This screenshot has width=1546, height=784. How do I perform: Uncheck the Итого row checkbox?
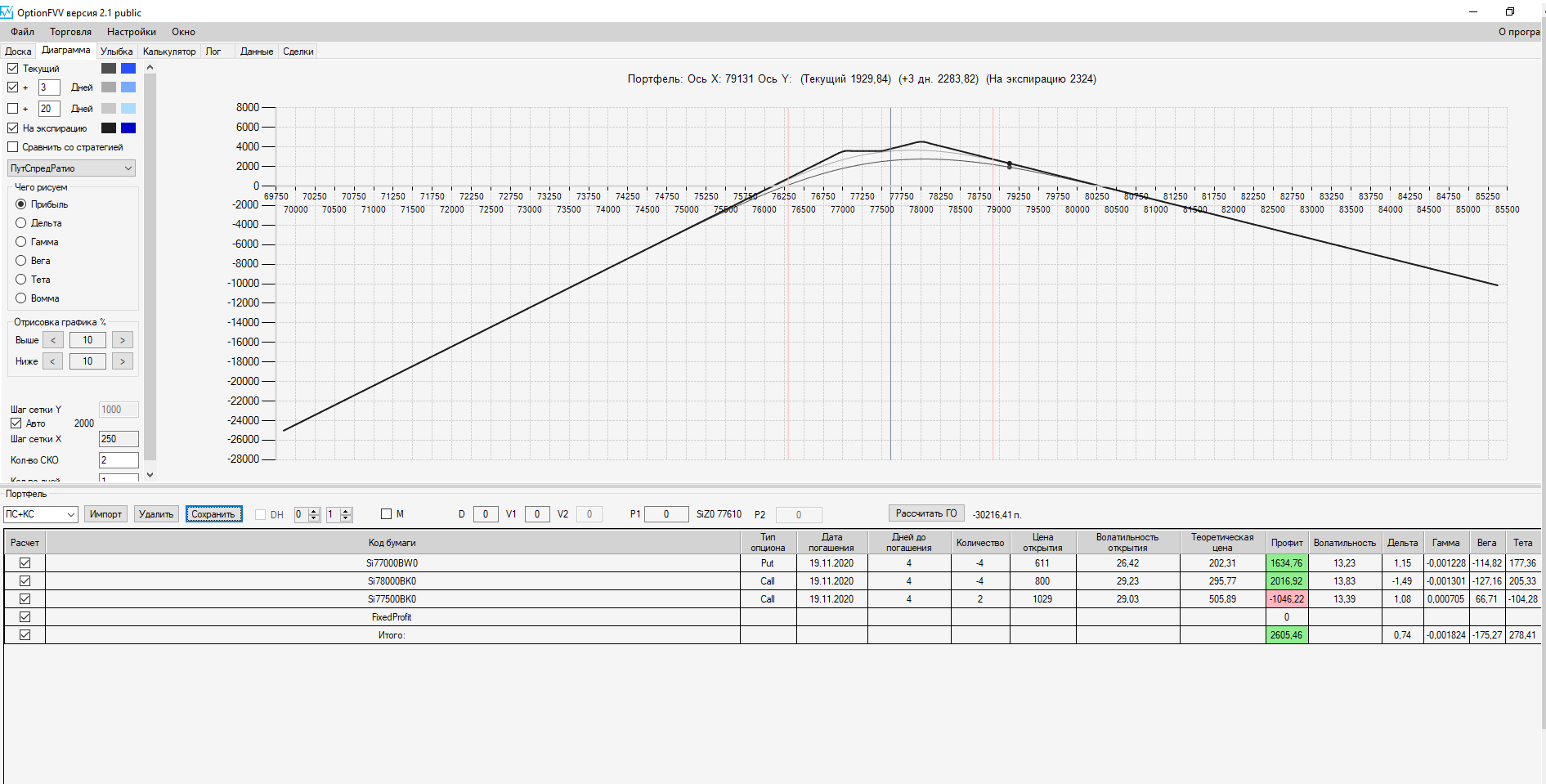tap(25, 635)
